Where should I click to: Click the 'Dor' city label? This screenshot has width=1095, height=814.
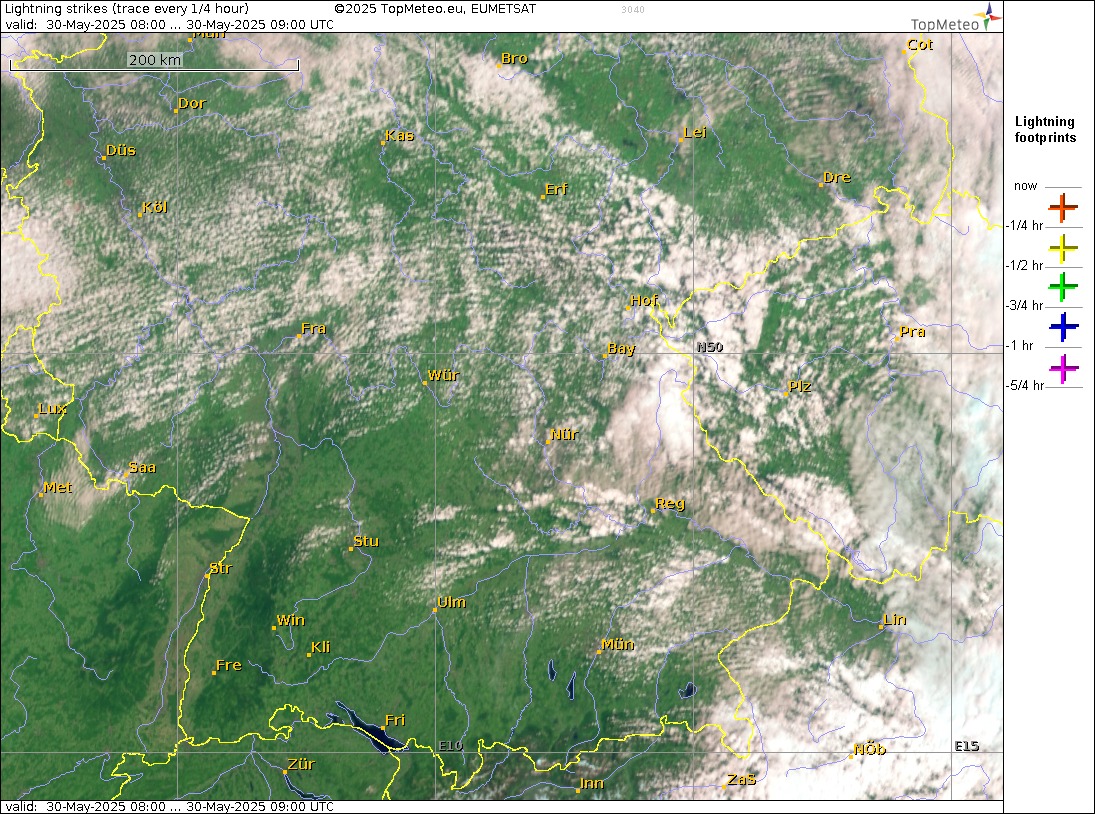pyautogui.click(x=191, y=103)
